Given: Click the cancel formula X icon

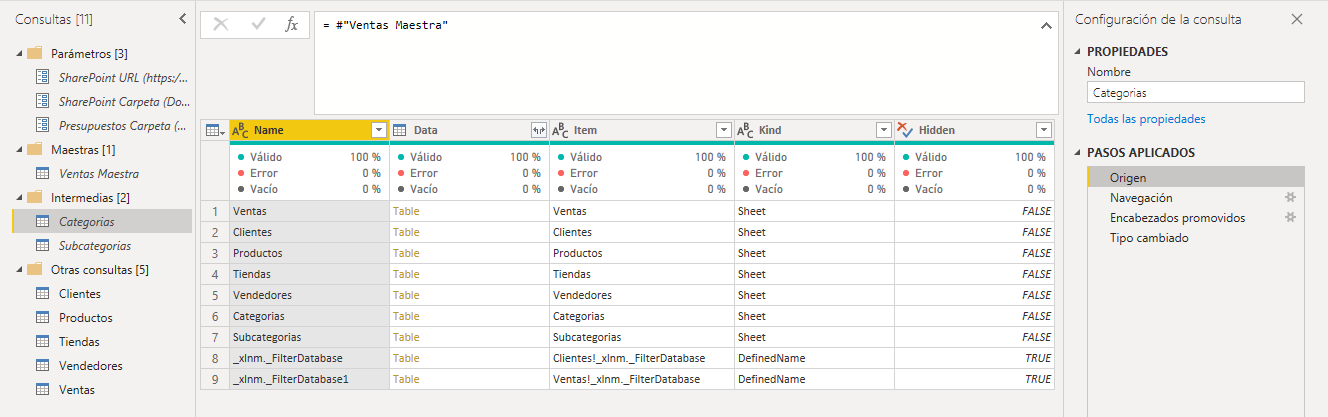Looking at the screenshot, I should 221,25.
